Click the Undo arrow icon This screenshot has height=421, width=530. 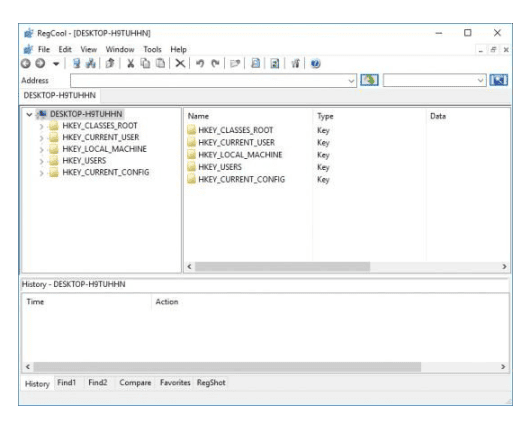[200, 64]
